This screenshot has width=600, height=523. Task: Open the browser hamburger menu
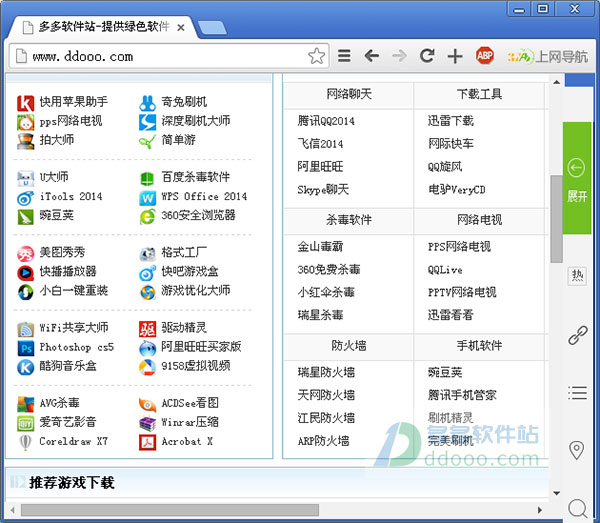coord(344,56)
